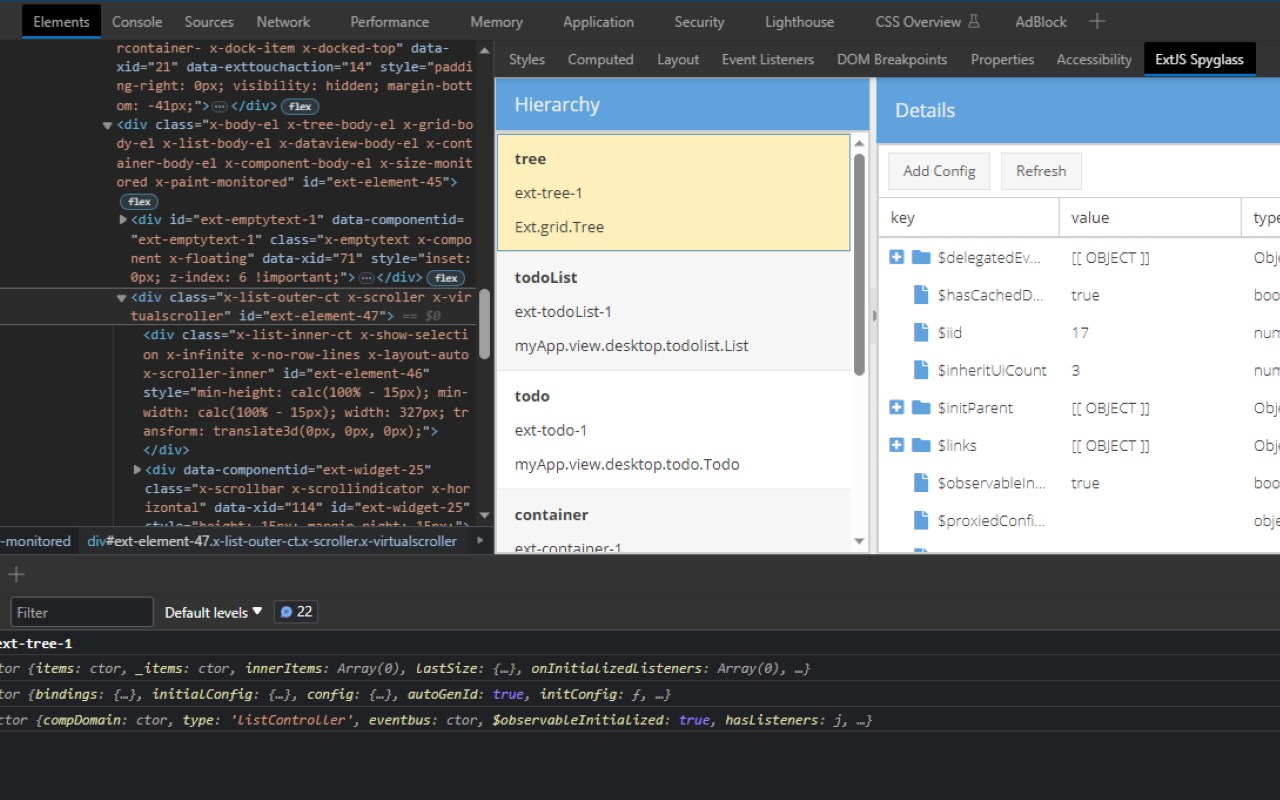Select div#ext-element-47 in the breadcrumb
This screenshot has height=800, width=1280.
point(272,541)
